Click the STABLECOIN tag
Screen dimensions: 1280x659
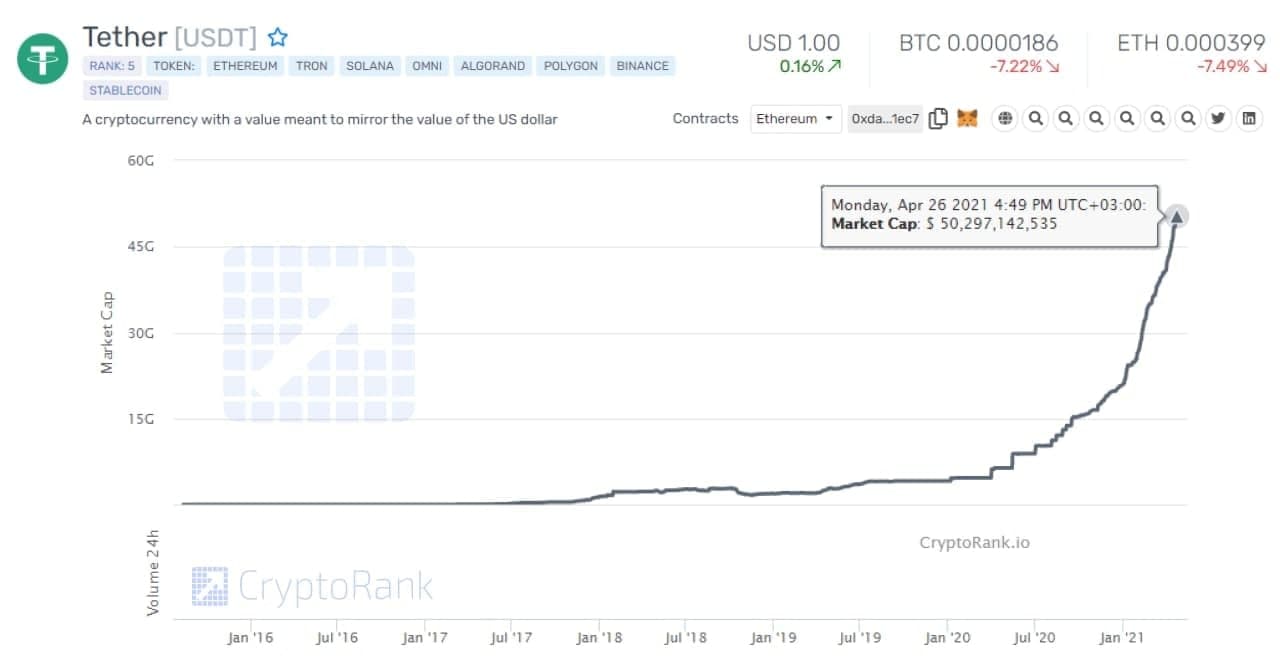click(x=126, y=90)
